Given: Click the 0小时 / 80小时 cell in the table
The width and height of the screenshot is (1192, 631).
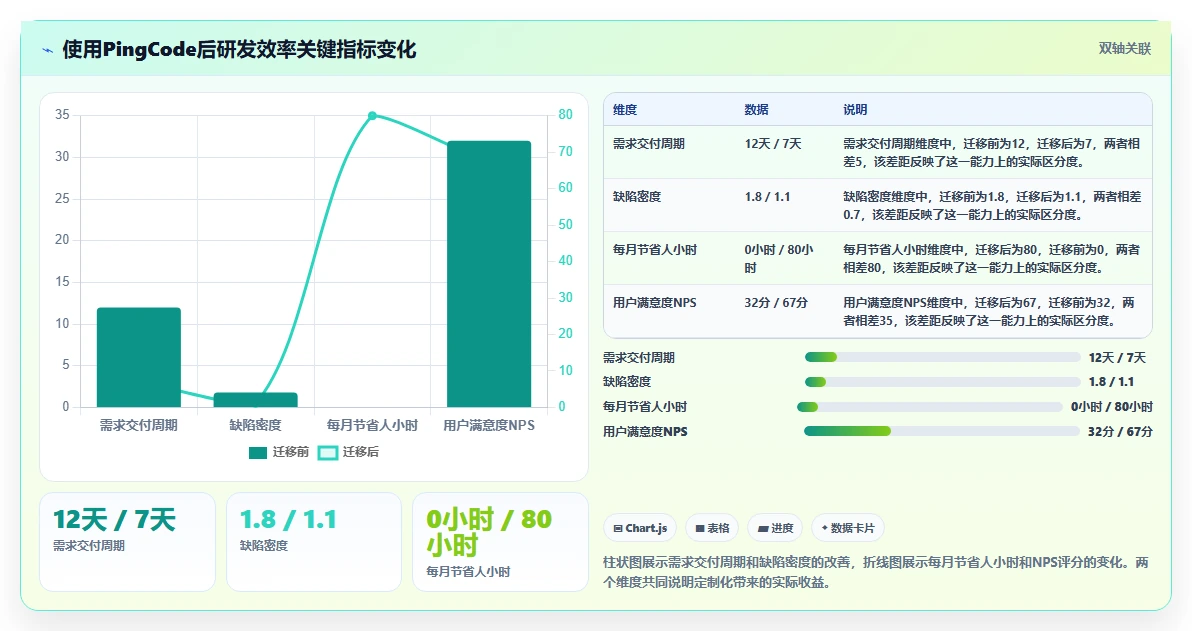Looking at the screenshot, I should [779, 258].
